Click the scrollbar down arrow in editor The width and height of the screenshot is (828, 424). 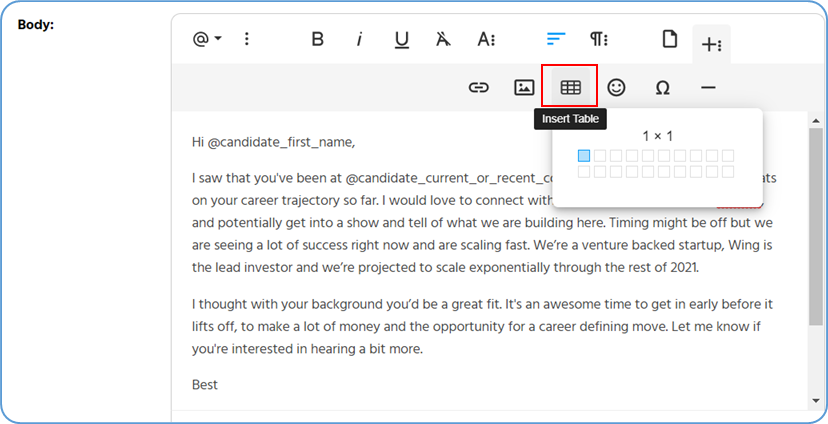(816, 402)
